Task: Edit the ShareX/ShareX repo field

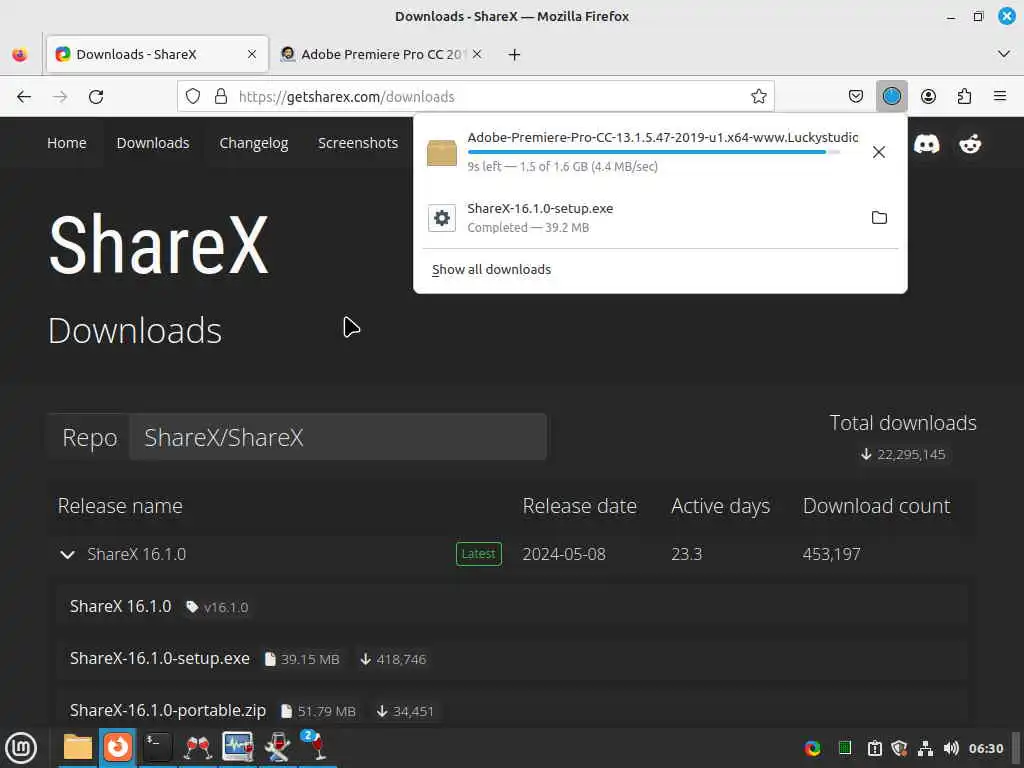Action: point(338,437)
